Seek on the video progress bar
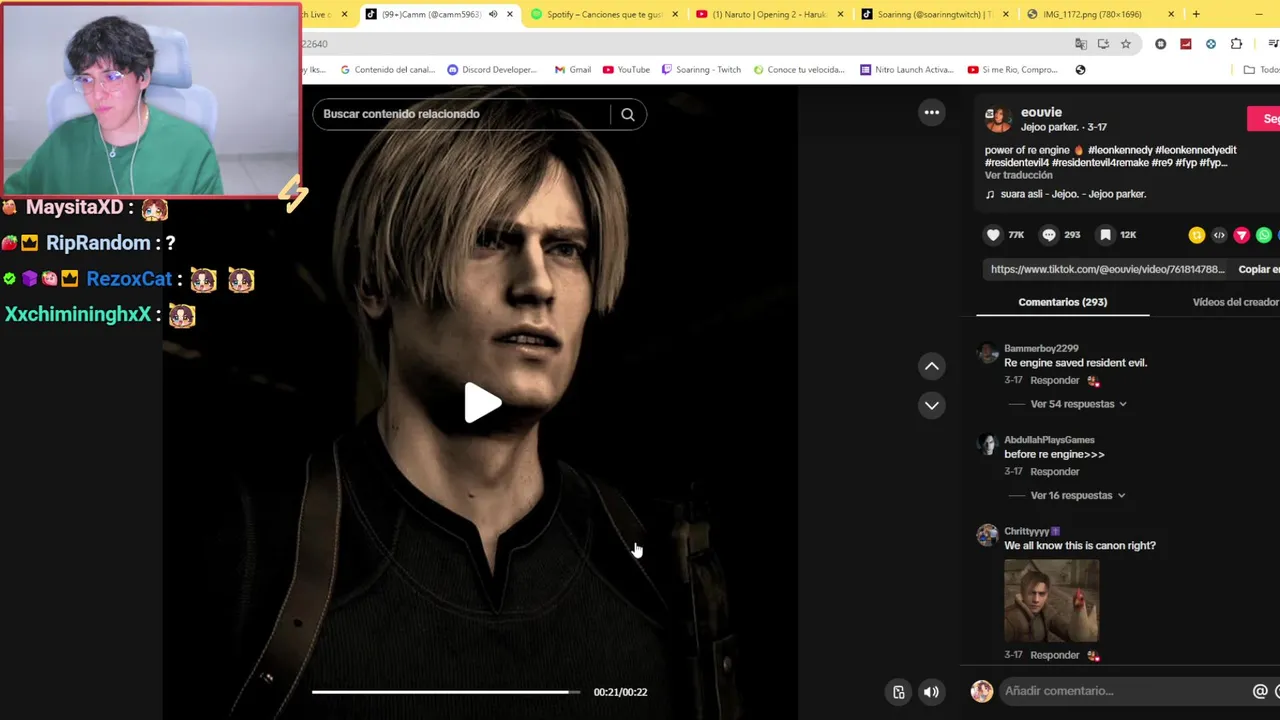The width and height of the screenshot is (1280, 720). tap(445, 692)
